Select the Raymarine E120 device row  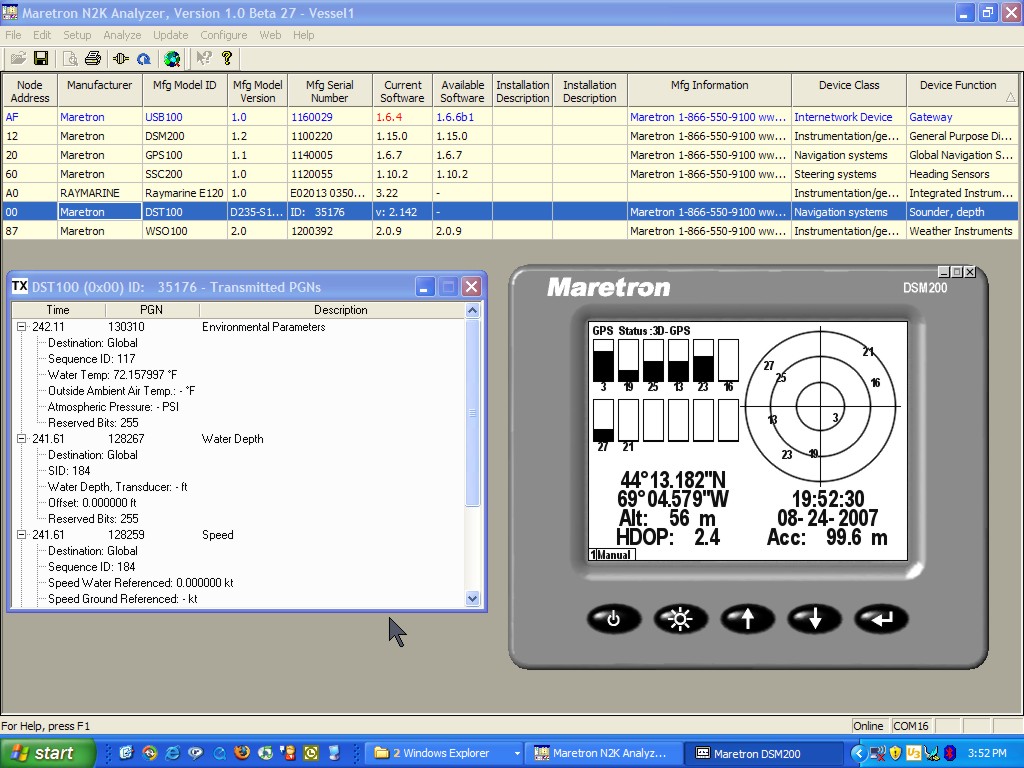510,193
